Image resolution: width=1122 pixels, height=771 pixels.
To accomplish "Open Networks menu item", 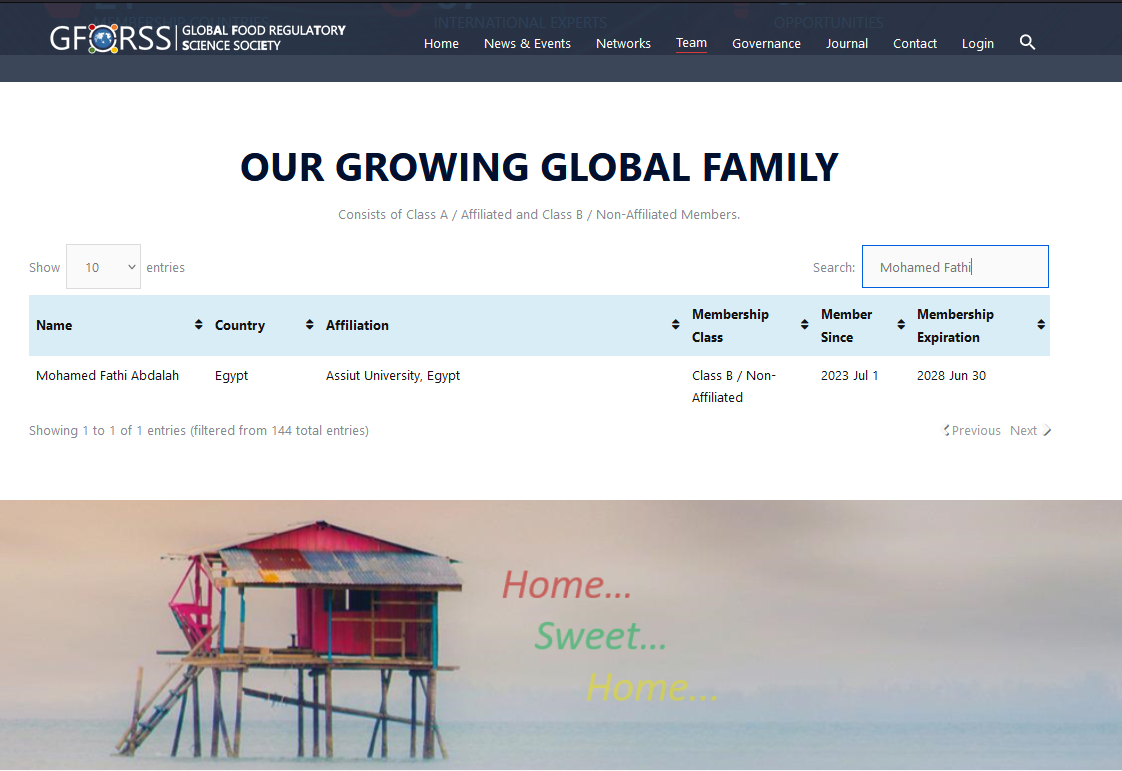I will click(623, 44).
